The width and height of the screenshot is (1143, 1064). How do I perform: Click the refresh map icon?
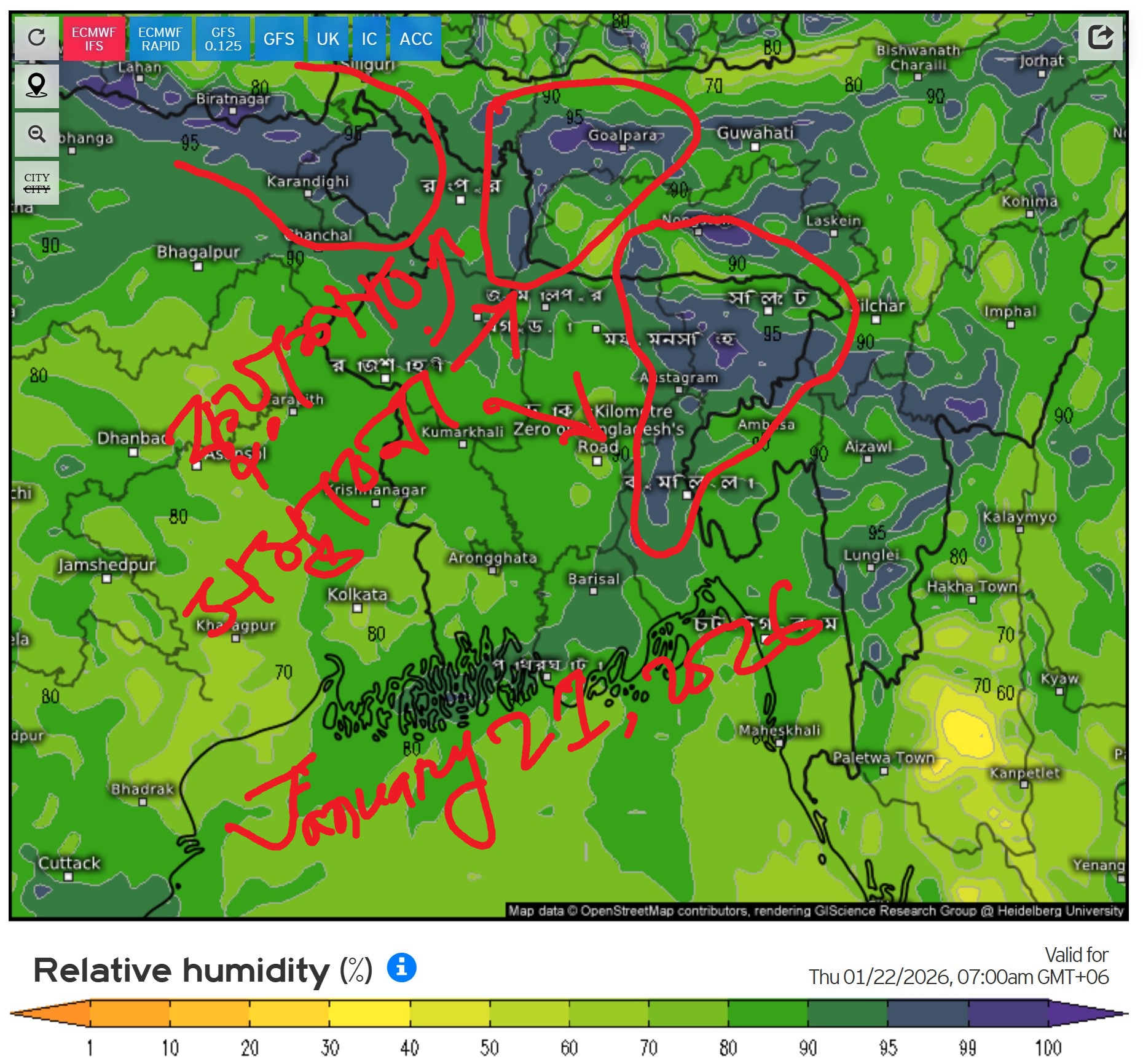37,38
